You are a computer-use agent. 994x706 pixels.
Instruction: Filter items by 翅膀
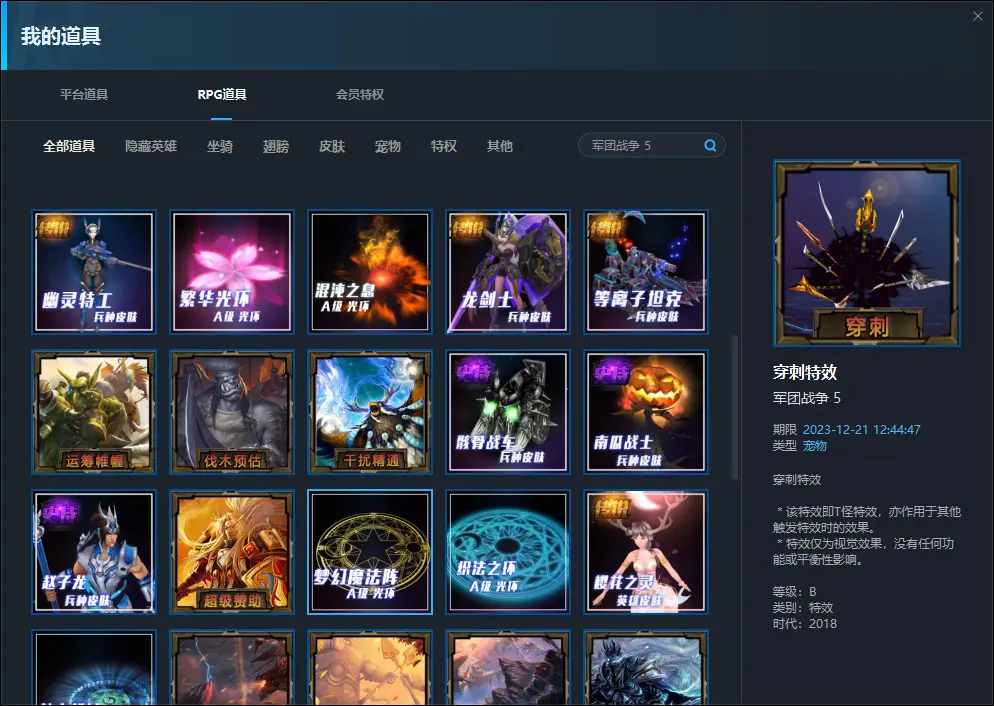276,146
